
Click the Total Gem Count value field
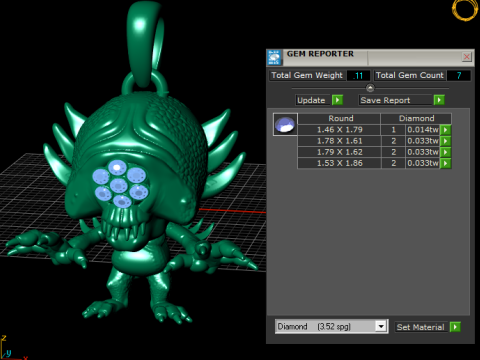[x=459, y=75]
